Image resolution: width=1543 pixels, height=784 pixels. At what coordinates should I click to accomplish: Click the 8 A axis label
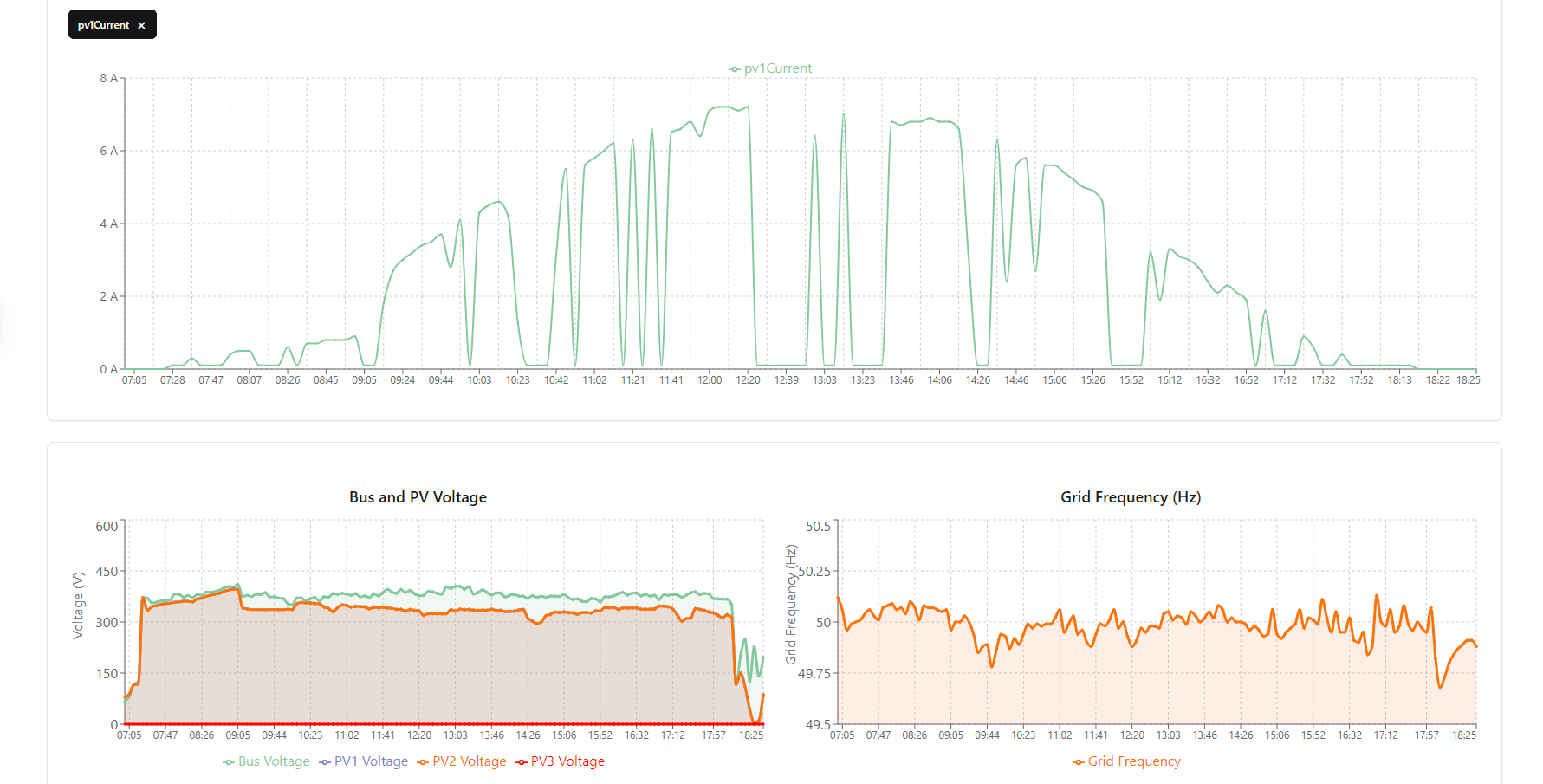pyautogui.click(x=108, y=78)
